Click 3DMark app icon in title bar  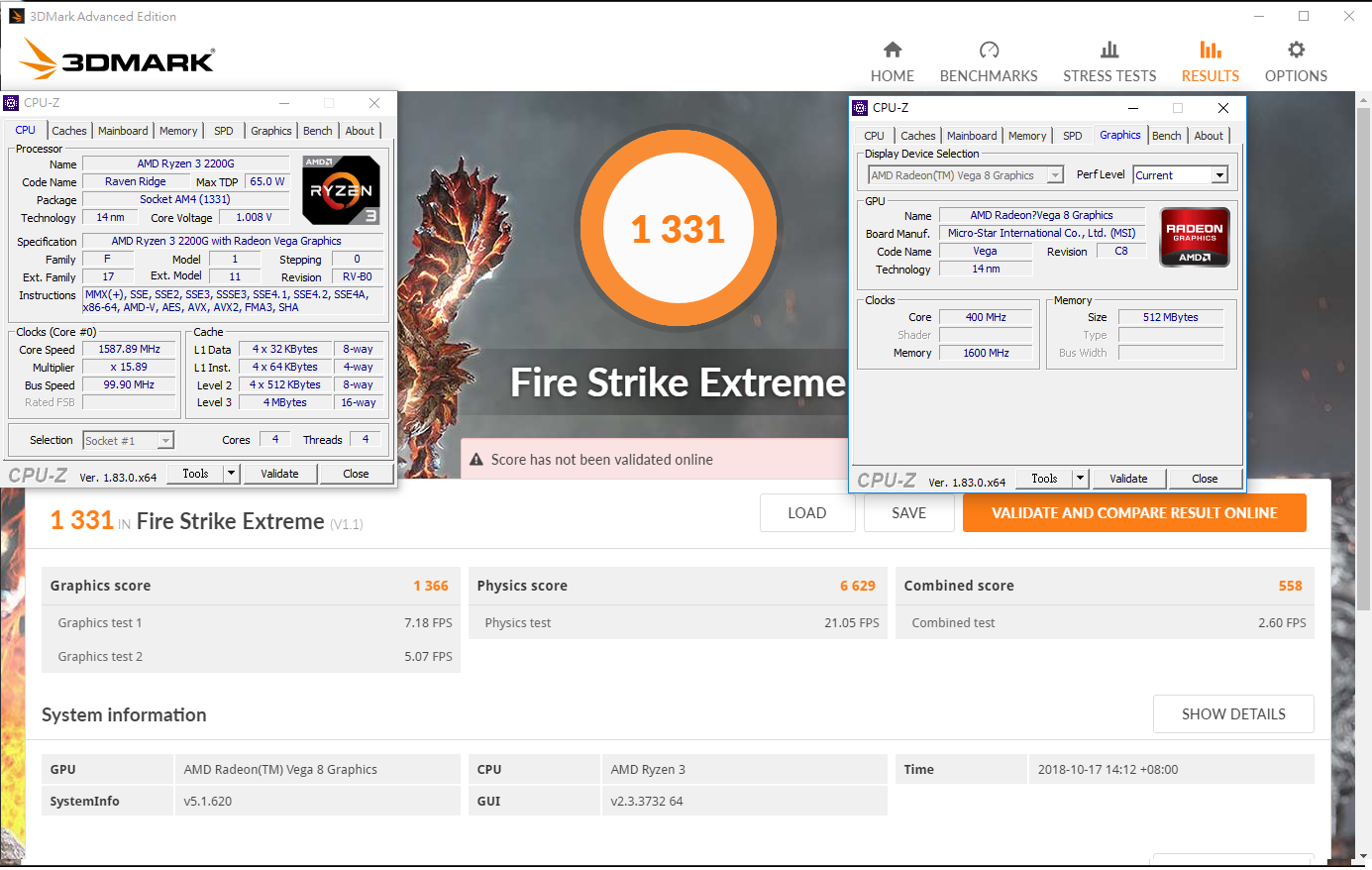click(x=16, y=16)
